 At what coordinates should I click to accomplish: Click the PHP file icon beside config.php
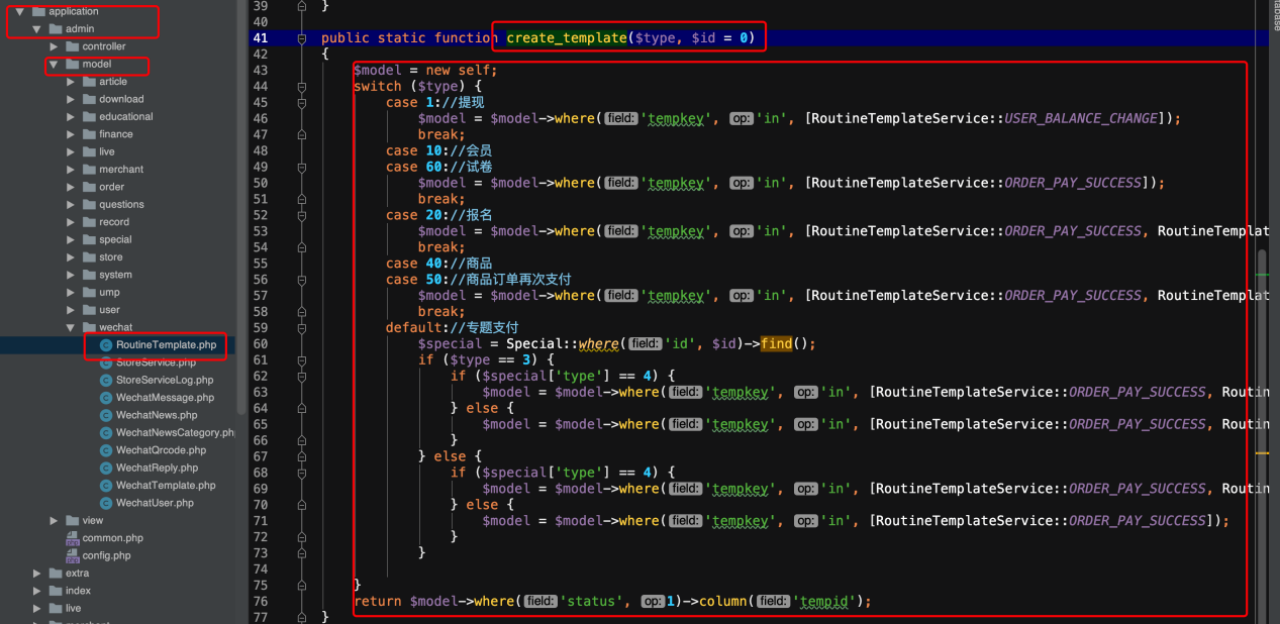pyautogui.click(x=72, y=555)
